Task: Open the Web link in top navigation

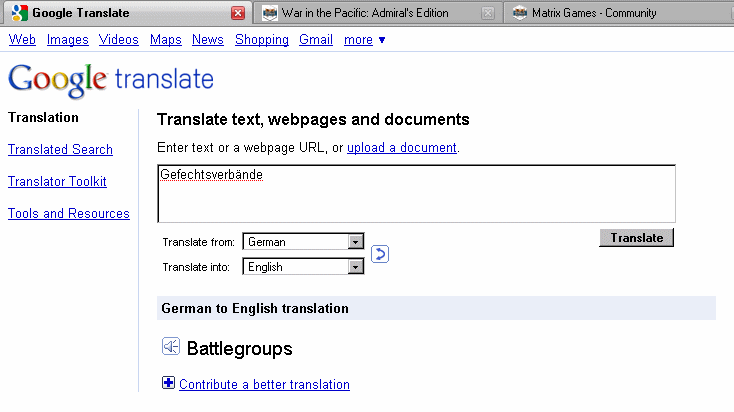Action: coord(22,40)
